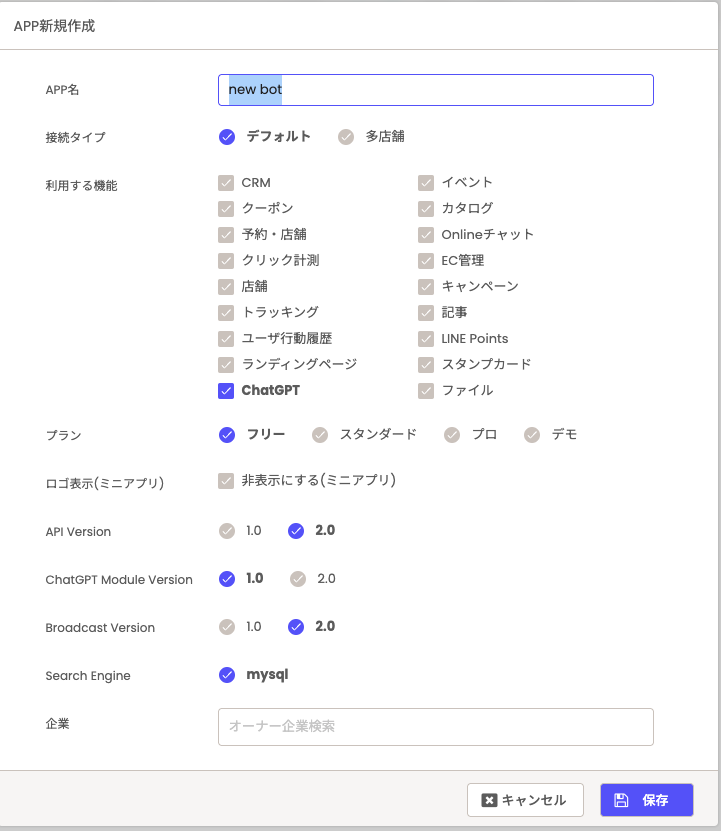Enable the CRM feature checkbox
Viewport: 721px width, 831px height.
(x=226, y=183)
